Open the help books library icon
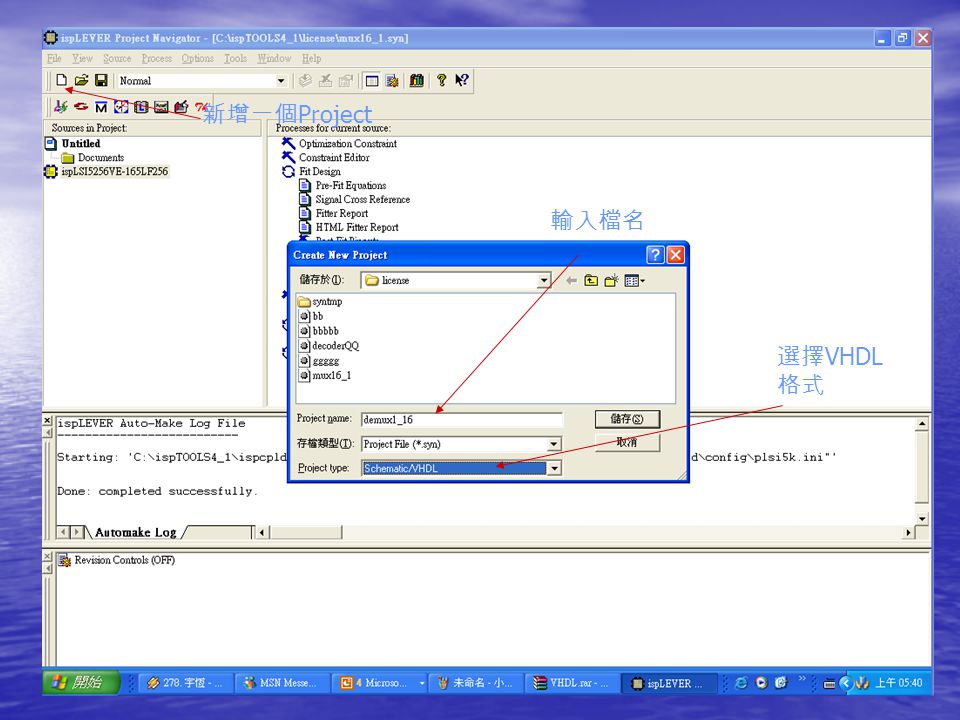This screenshot has width=960, height=720. coord(417,80)
